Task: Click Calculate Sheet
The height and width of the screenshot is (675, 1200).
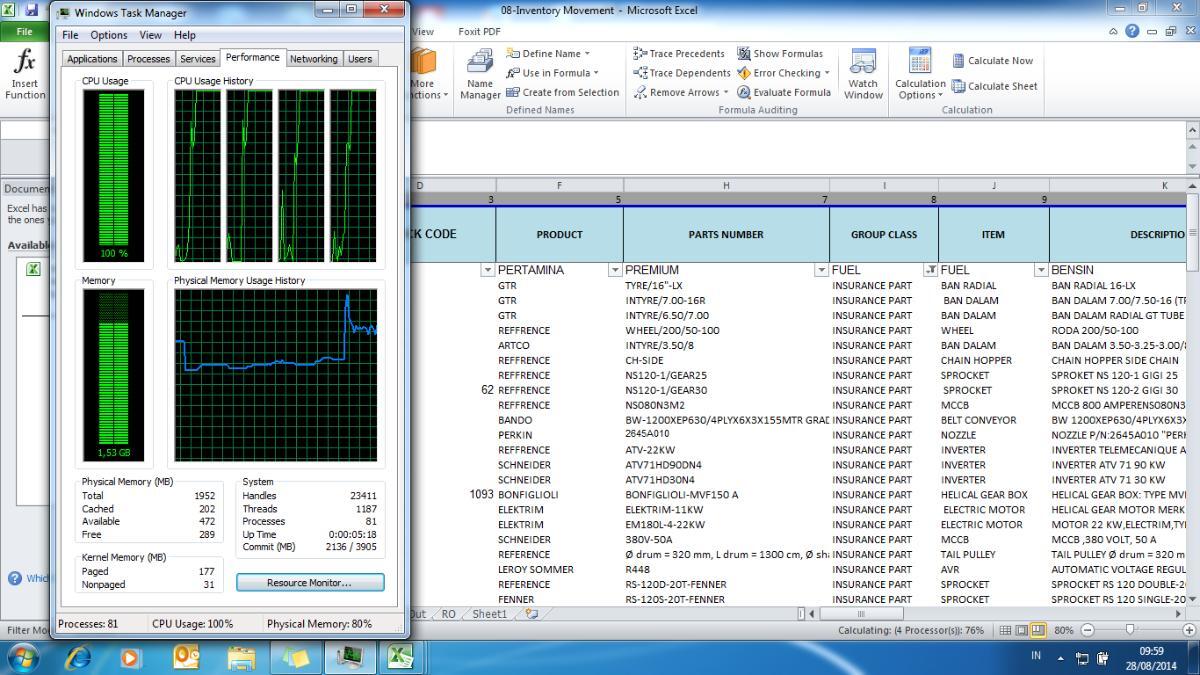Action: pos(994,86)
